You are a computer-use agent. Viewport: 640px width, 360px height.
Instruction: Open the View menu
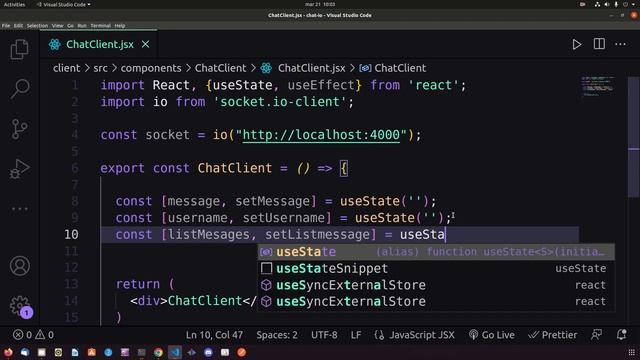coord(58,25)
